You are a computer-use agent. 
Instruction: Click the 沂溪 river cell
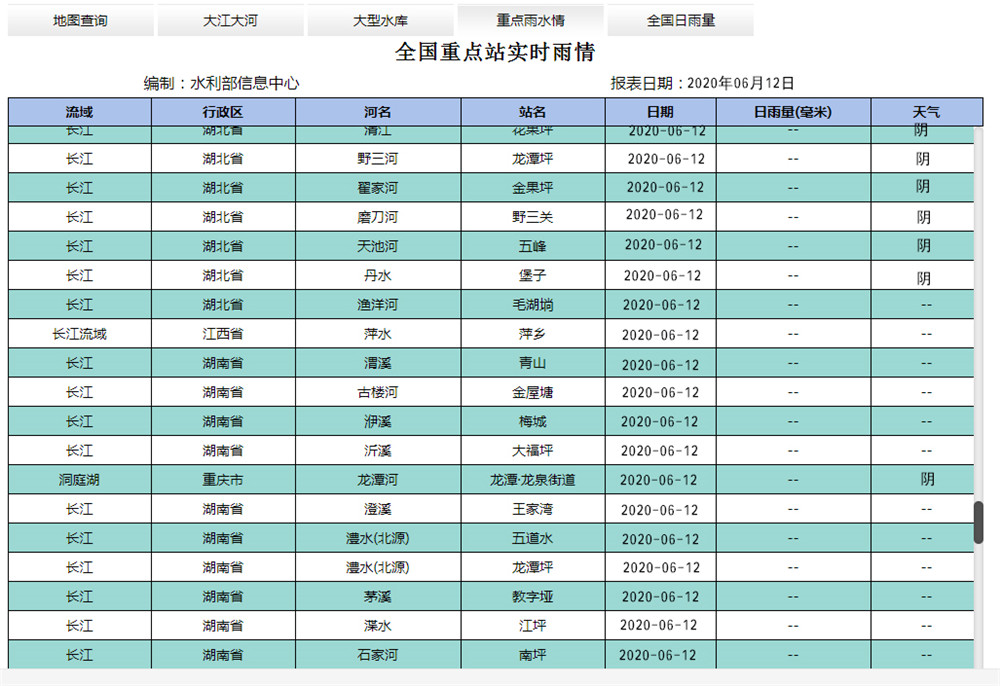[378, 451]
